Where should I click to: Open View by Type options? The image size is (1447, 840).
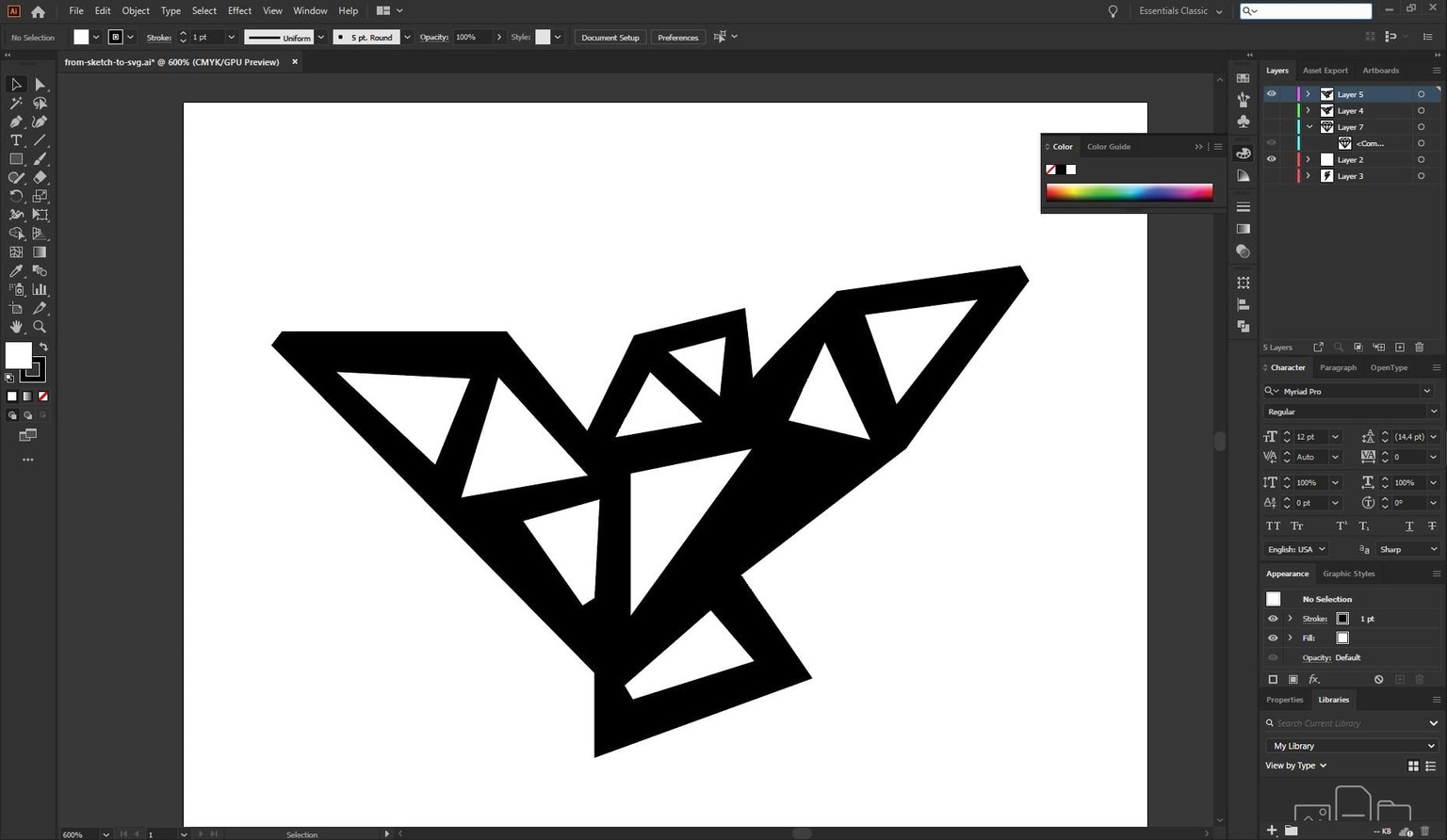pyautogui.click(x=1295, y=766)
